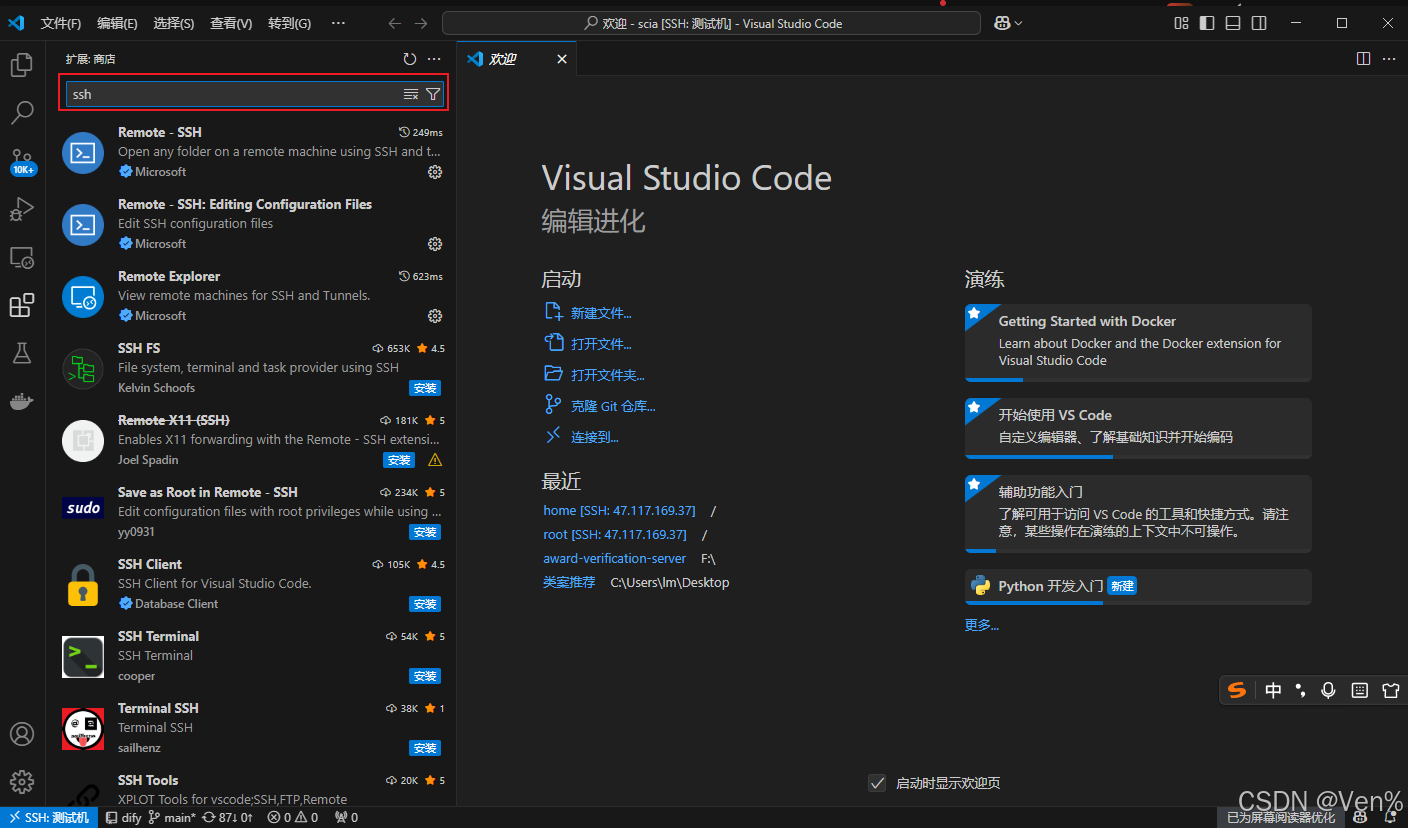Open Python 开发入门 walkthrough

tap(1138, 587)
